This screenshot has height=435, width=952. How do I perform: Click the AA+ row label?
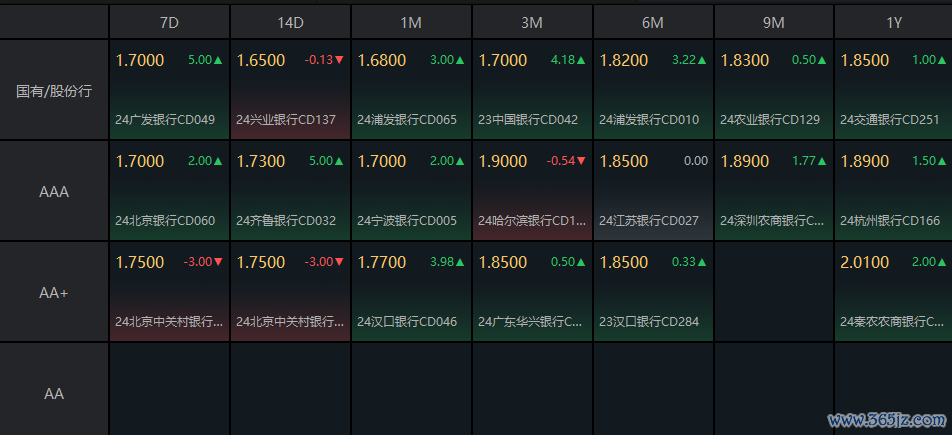click(x=54, y=292)
